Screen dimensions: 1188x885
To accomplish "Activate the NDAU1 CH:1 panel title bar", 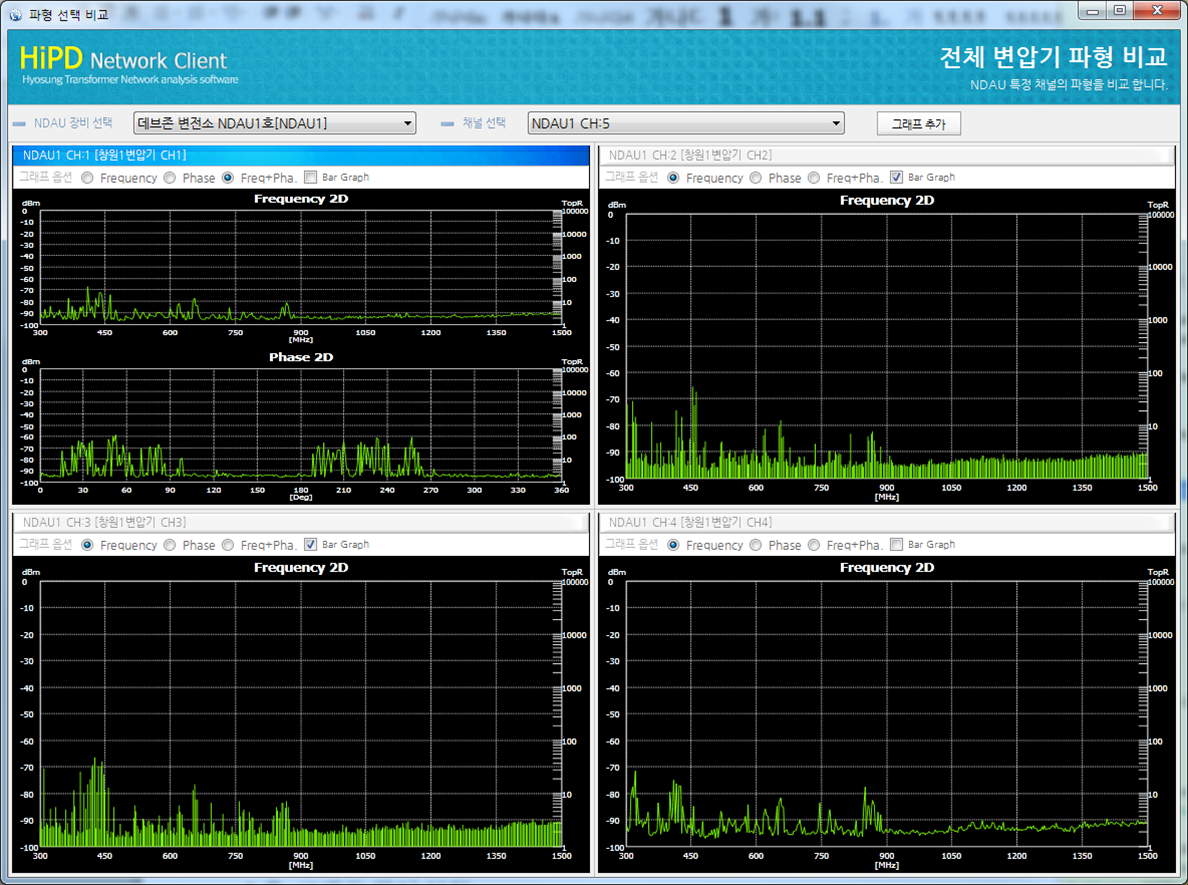I will click(301, 155).
